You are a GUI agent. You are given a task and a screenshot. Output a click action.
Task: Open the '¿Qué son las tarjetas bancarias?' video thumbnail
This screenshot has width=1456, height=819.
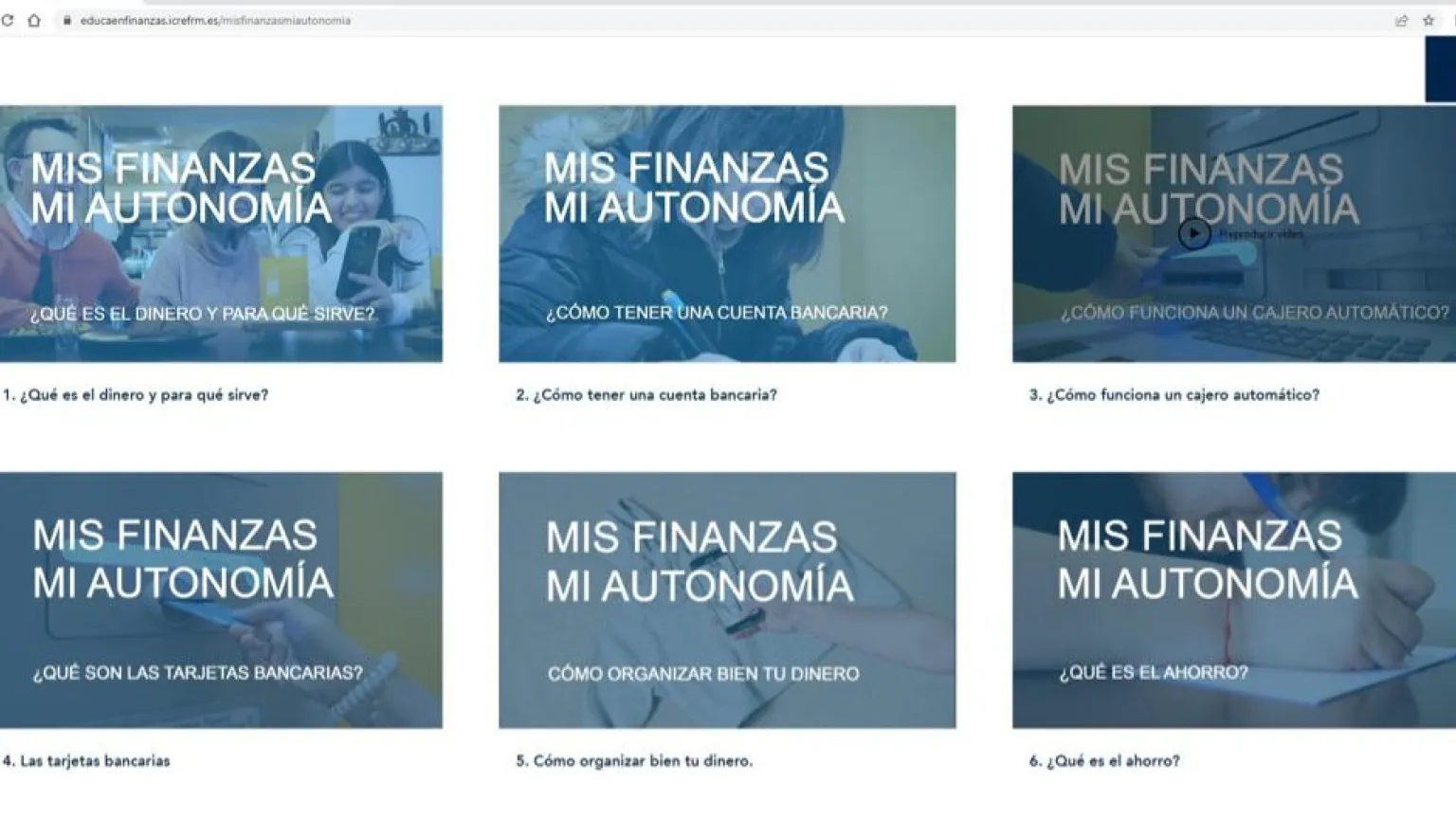tap(221, 600)
